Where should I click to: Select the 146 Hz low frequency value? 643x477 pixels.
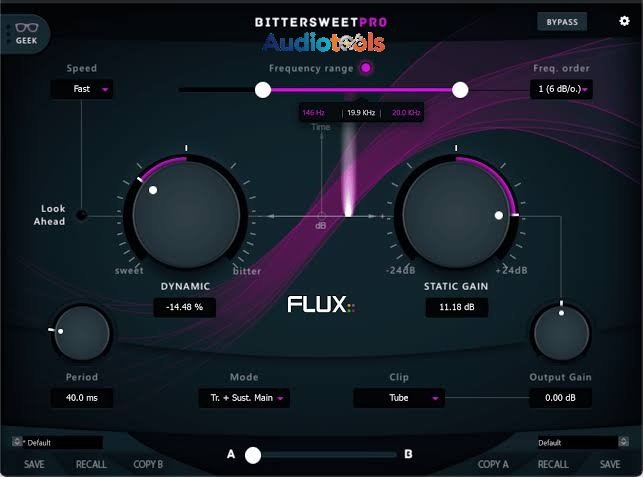[313, 113]
